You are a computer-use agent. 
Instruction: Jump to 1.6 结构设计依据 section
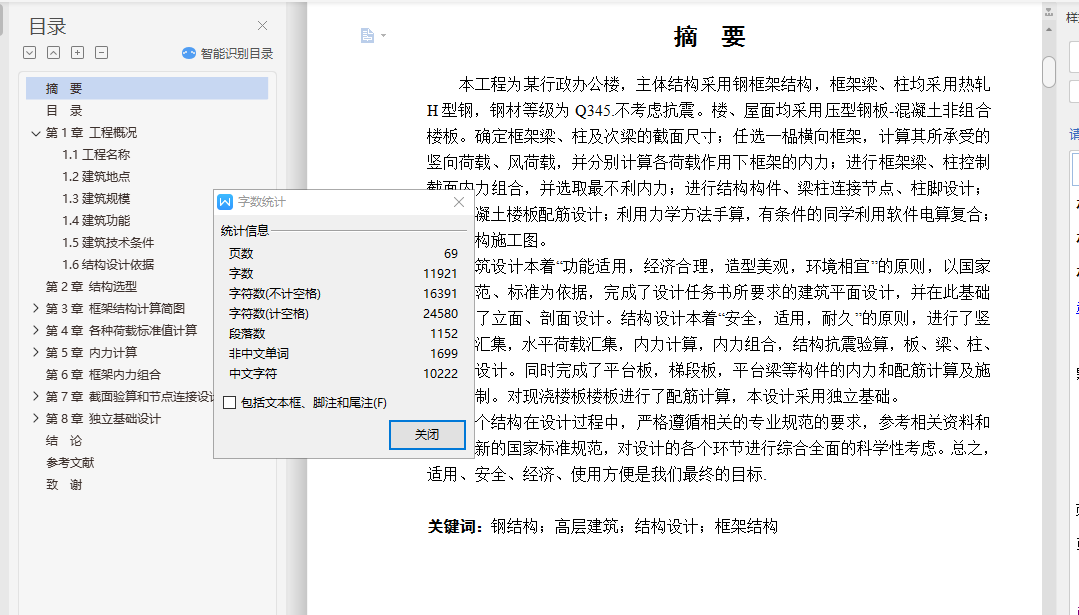point(108,265)
